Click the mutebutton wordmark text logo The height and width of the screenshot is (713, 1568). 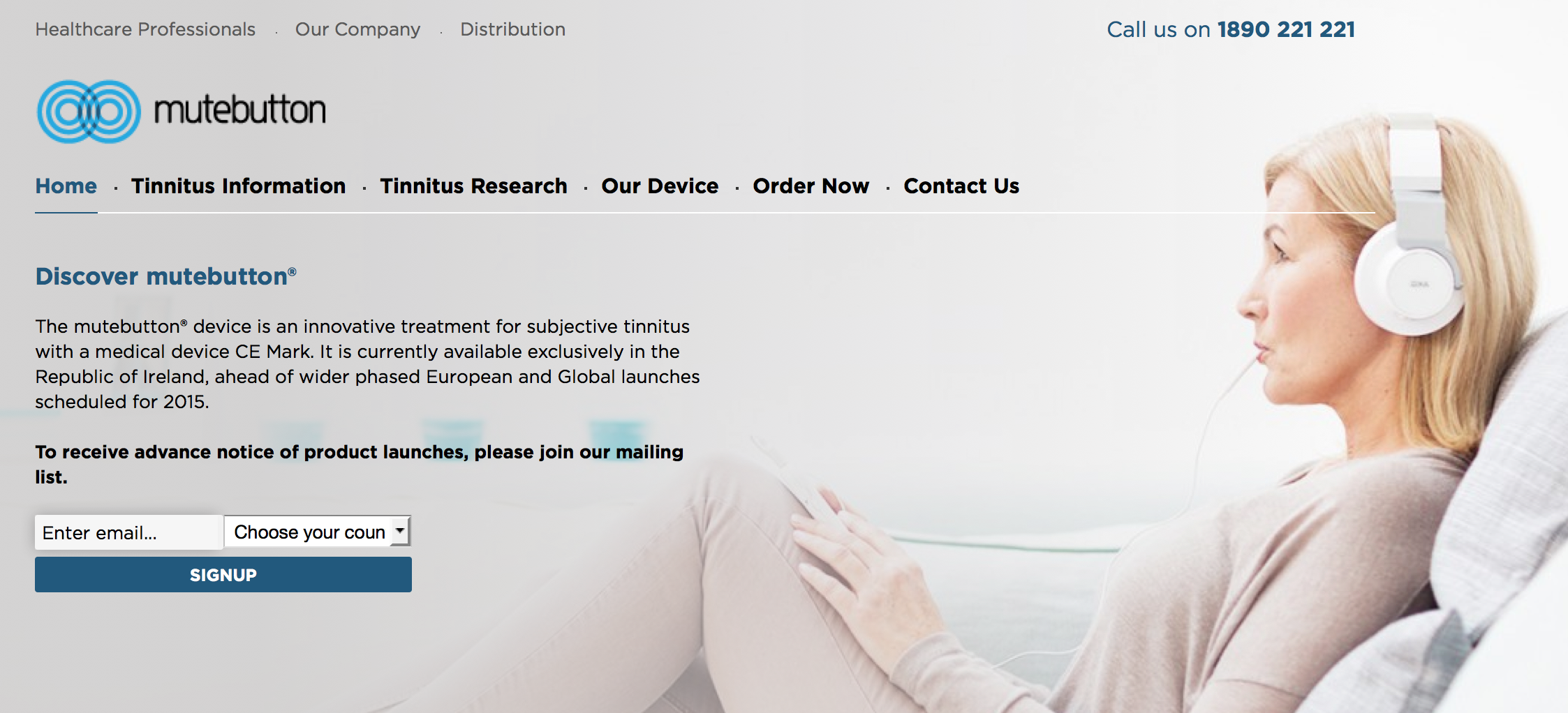point(239,110)
